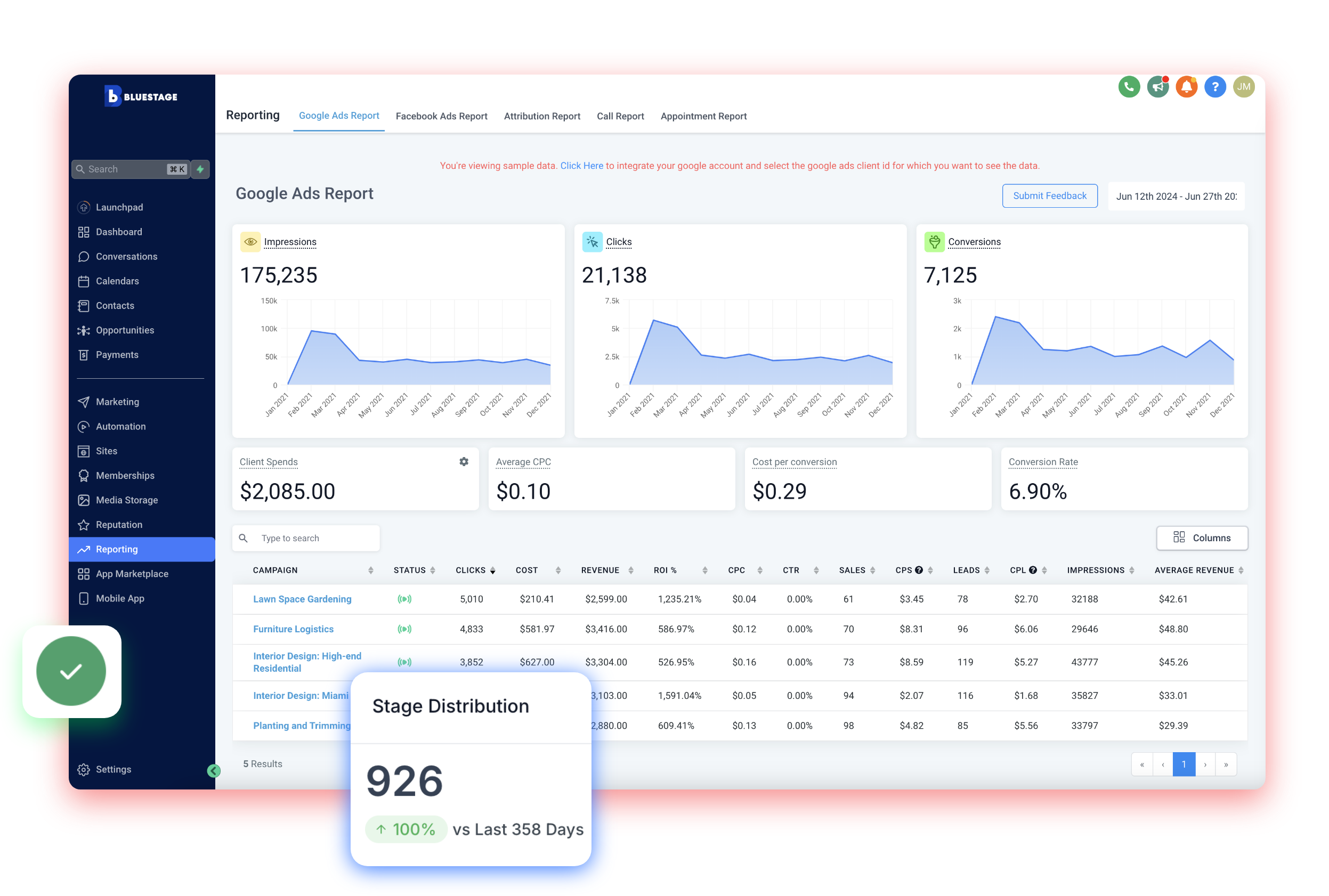1329x896 pixels.
Task: Collapse the sidebar with the green chevron
Action: click(x=214, y=770)
